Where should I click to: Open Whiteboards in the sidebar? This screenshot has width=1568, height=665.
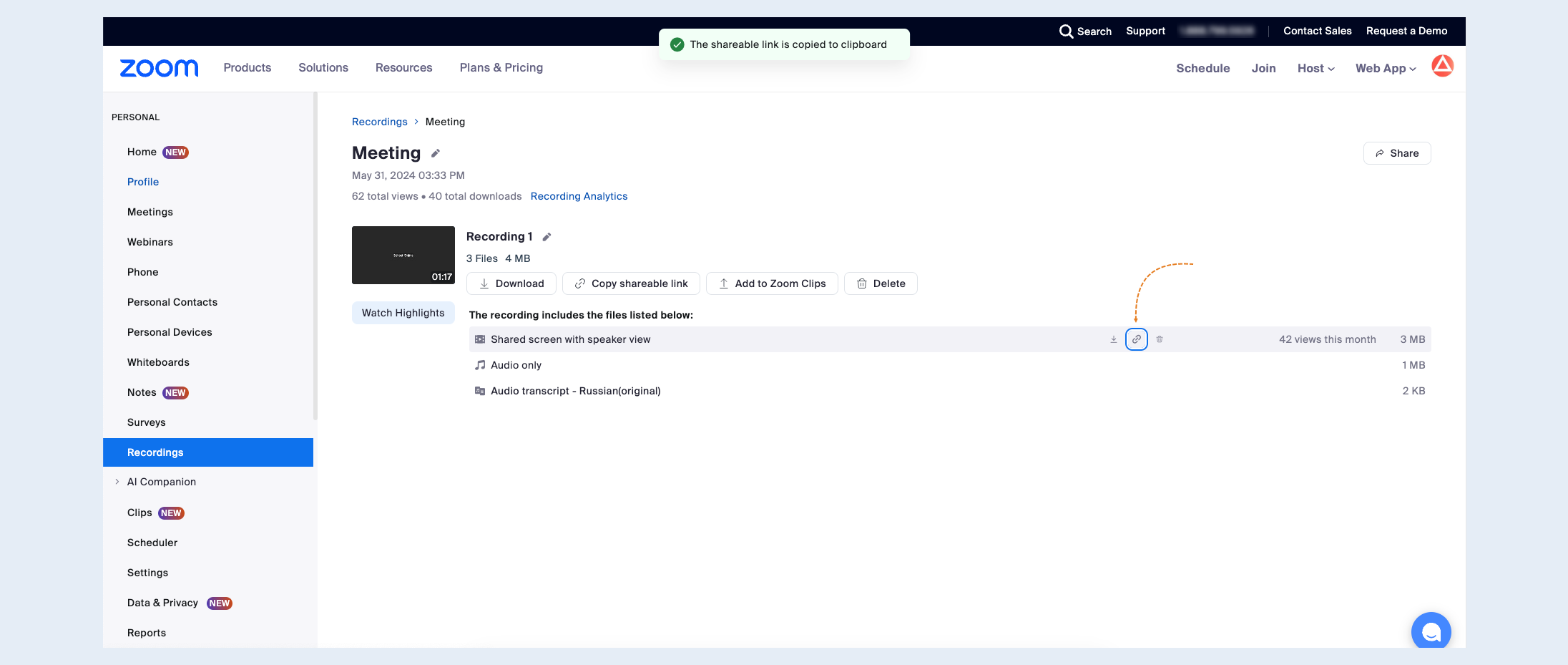coord(159,362)
